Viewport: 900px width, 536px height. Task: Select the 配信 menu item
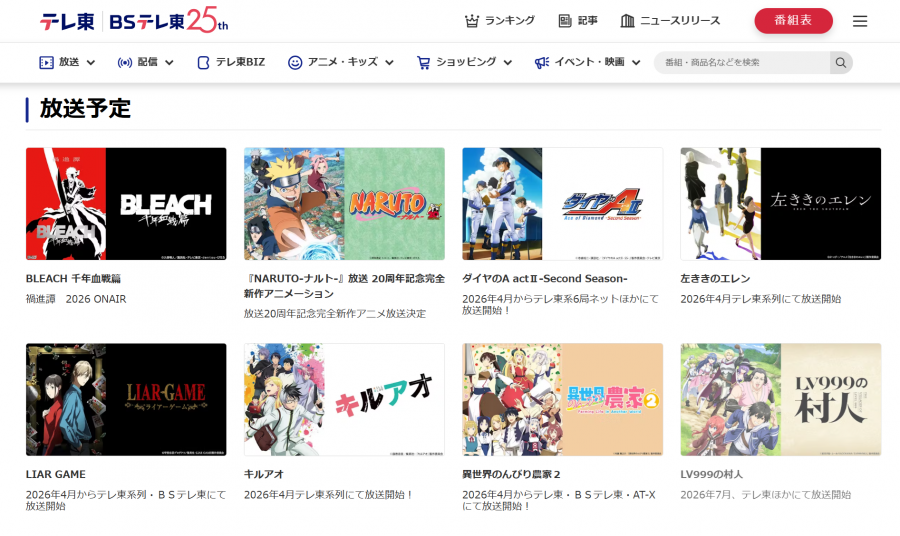(x=148, y=62)
